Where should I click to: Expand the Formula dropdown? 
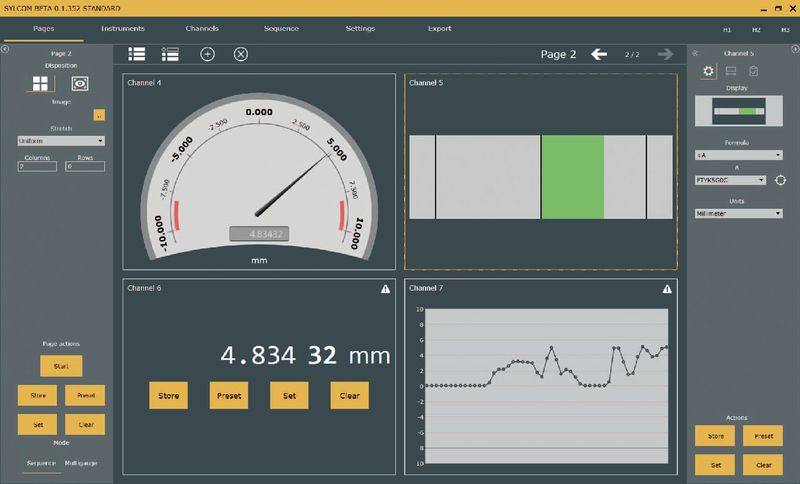click(x=738, y=155)
